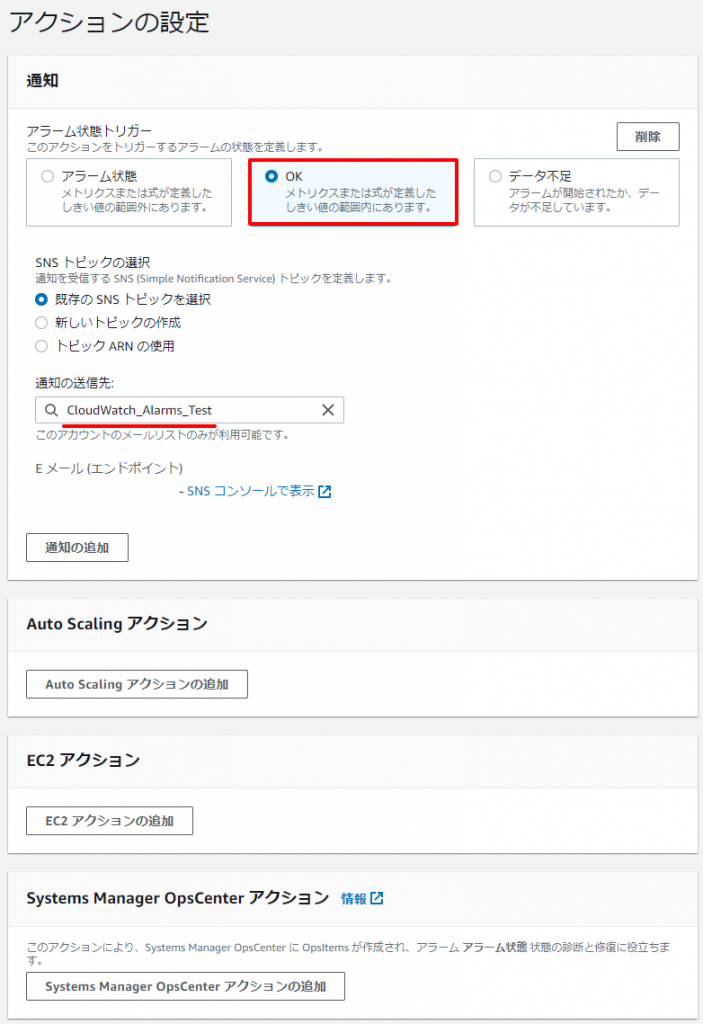Click the アクションの設定 page heading
The width and height of the screenshot is (703, 1024).
coord(108,22)
